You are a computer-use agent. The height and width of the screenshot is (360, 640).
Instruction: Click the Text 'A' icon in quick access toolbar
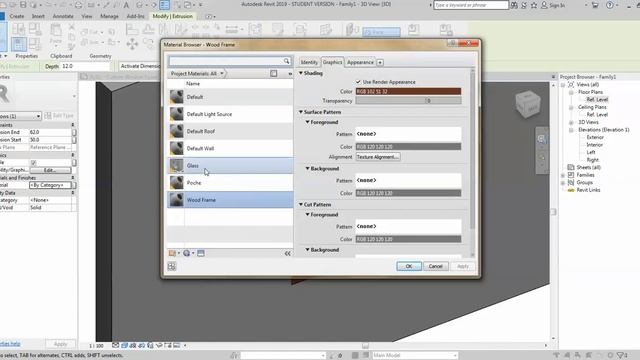[126, 5]
